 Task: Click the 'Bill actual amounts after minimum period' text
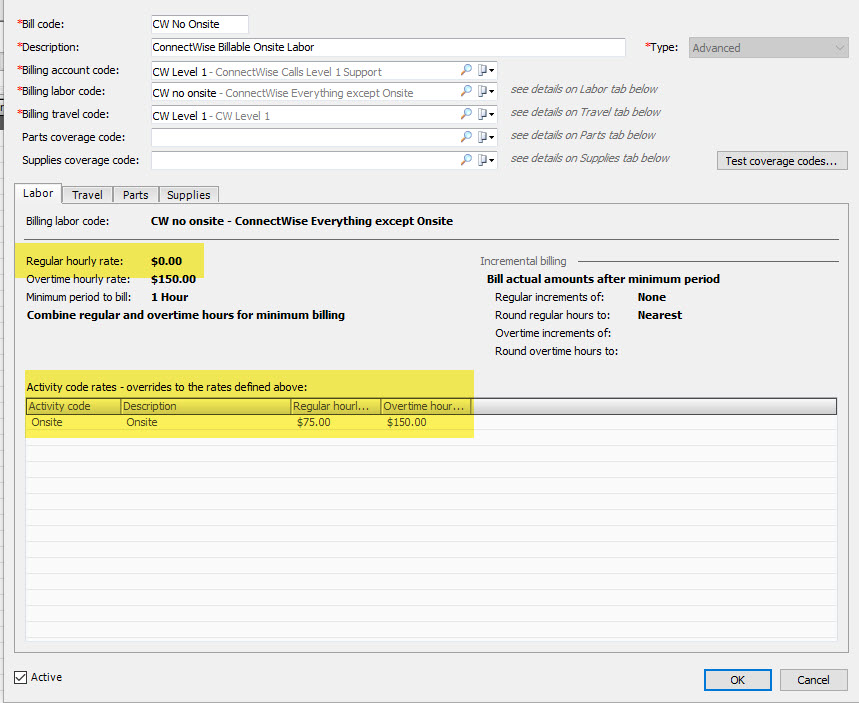[x=603, y=279]
